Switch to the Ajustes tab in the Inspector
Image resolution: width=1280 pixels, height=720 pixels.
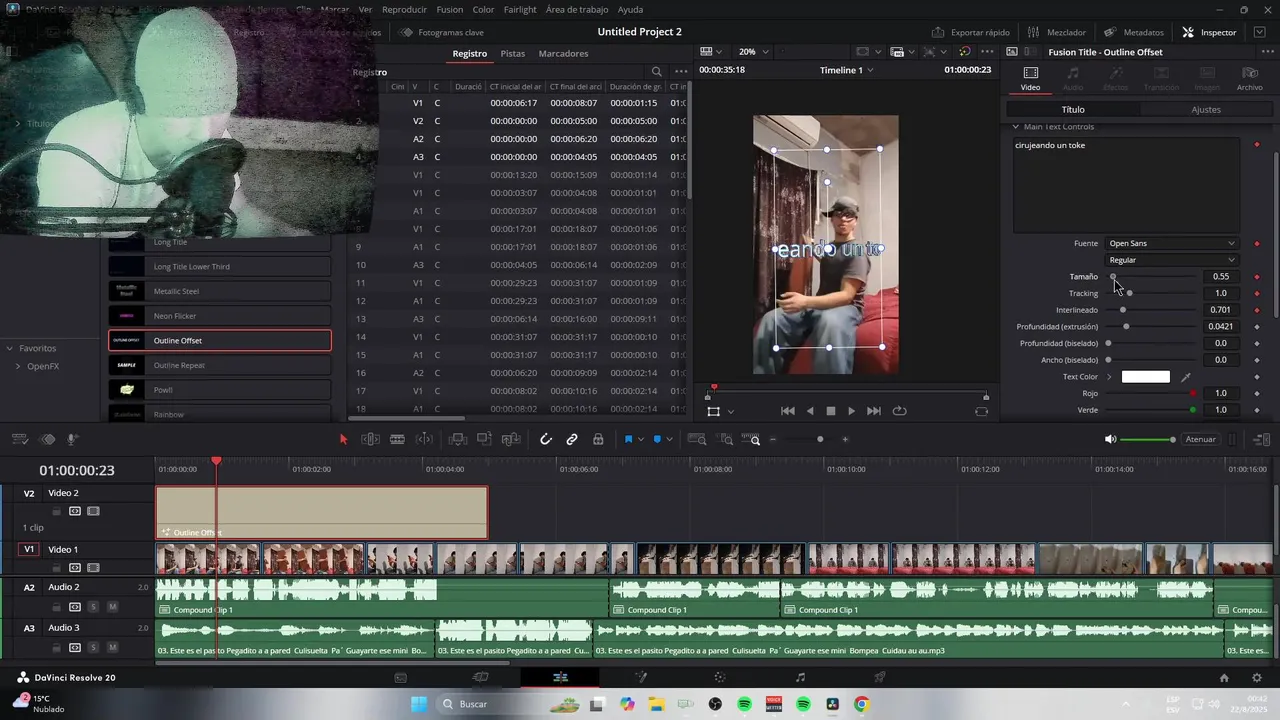click(x=1206, y=109)
